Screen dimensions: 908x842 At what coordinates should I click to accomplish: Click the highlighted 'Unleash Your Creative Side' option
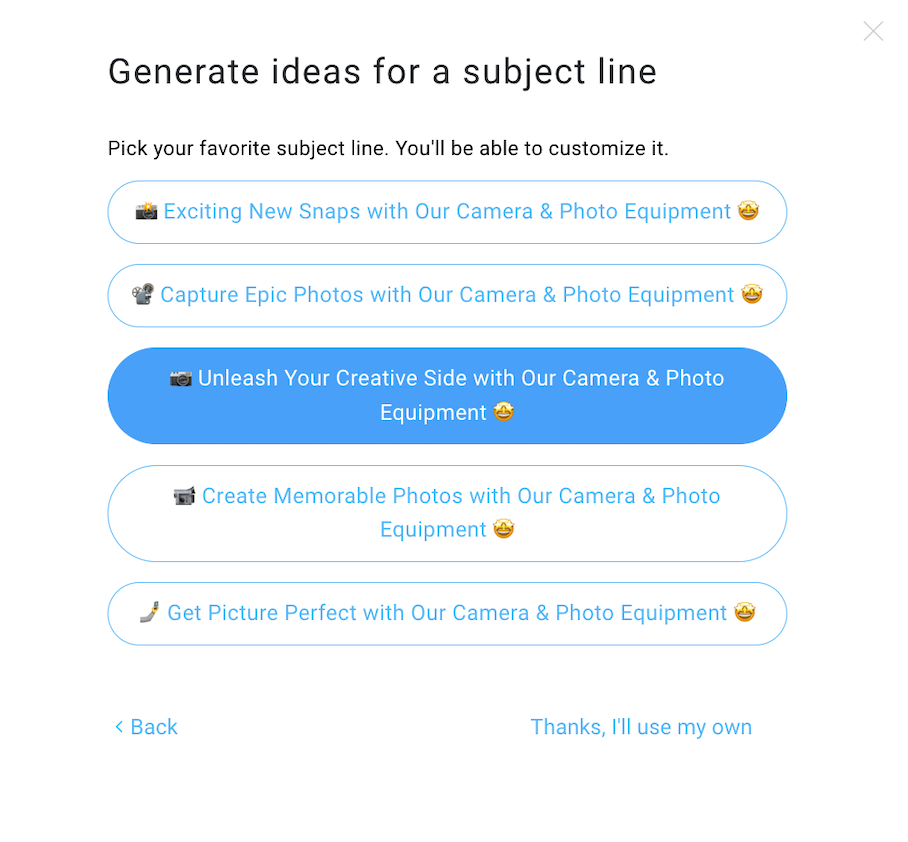coord(447,395)
